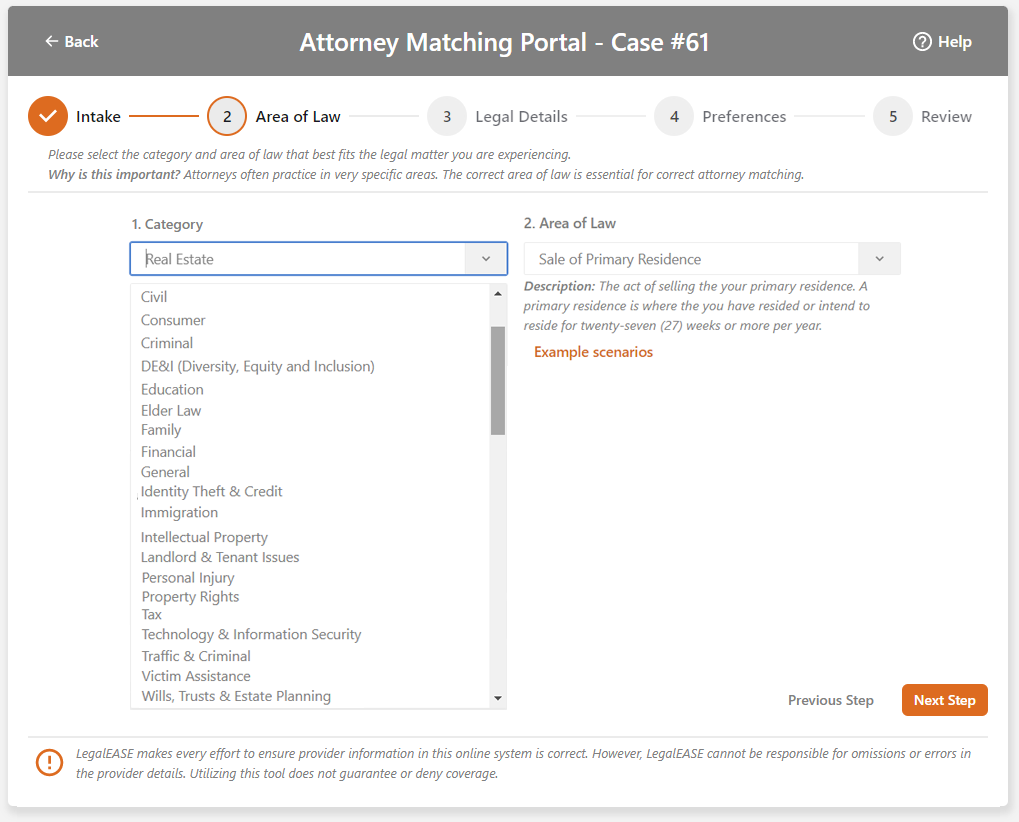
Task: Select step 4 circle for Preferences
Action: point(674,117)
